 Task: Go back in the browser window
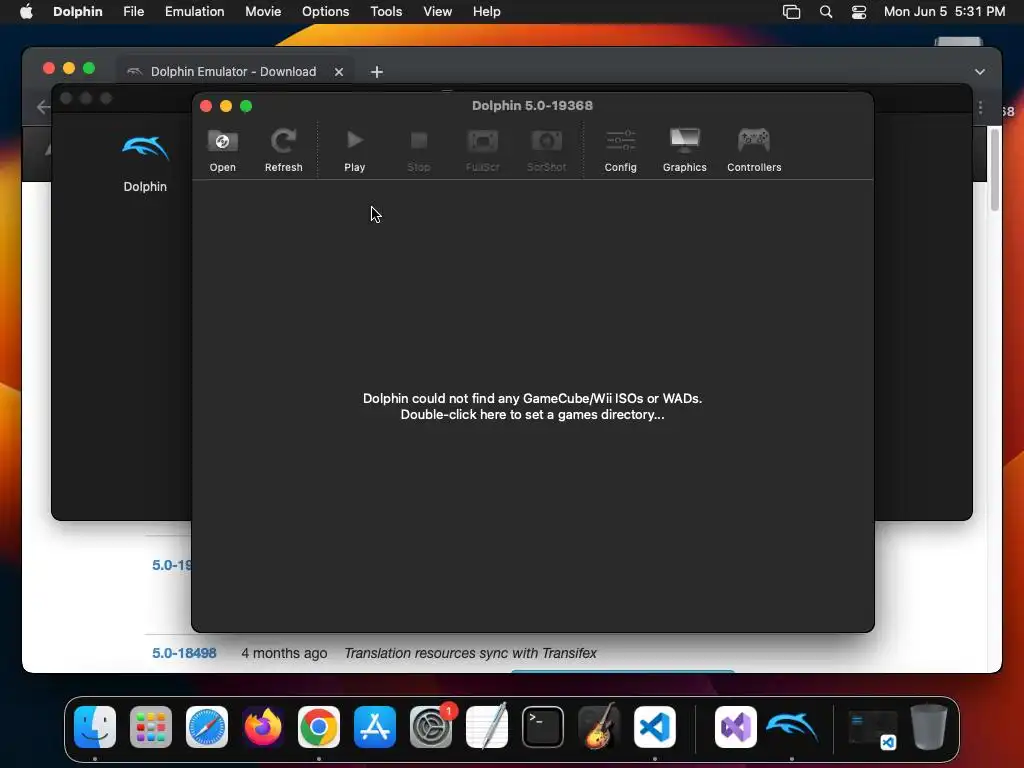[x=43, y=107]
